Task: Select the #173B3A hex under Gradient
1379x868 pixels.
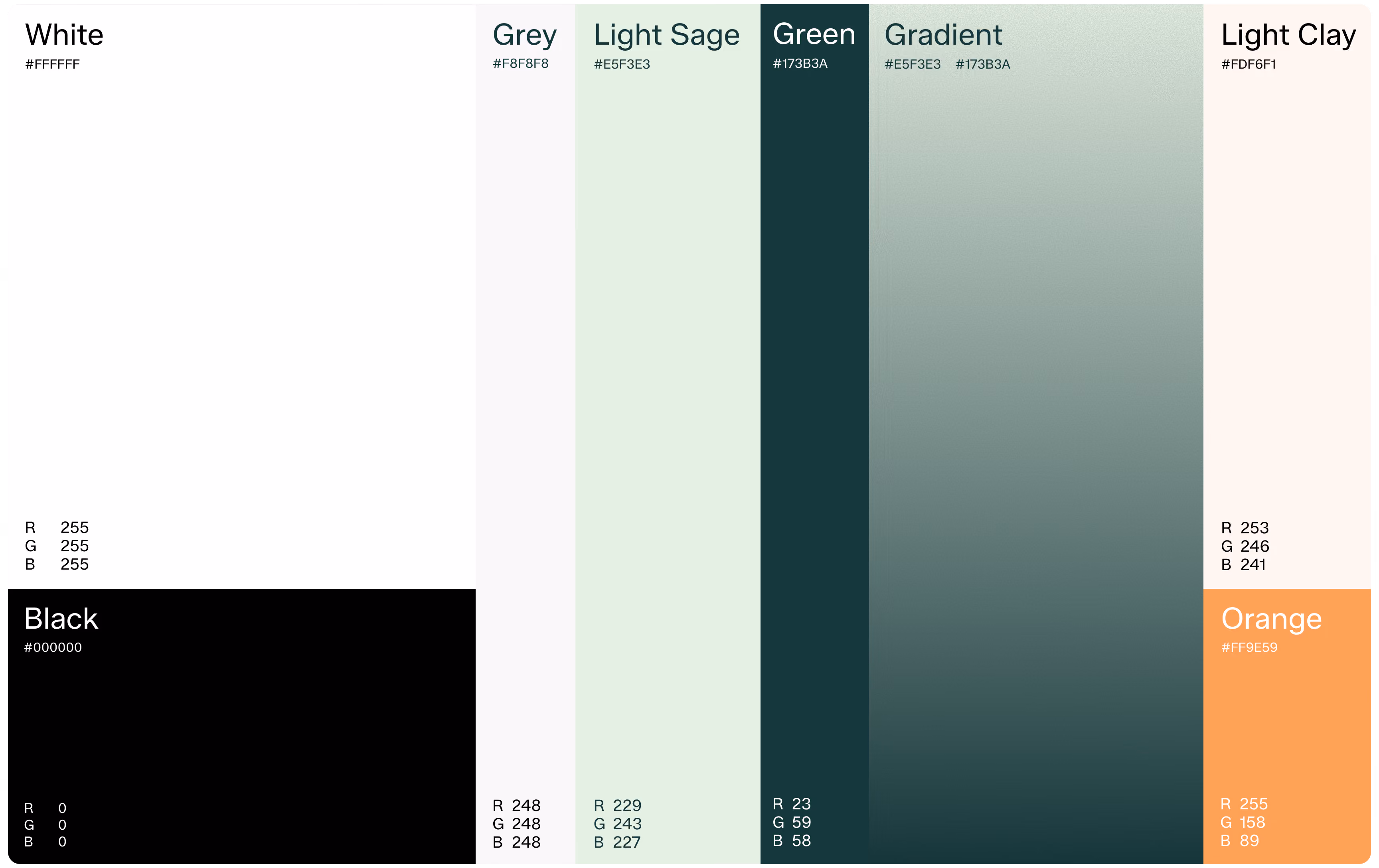Action: click(983, 64)
